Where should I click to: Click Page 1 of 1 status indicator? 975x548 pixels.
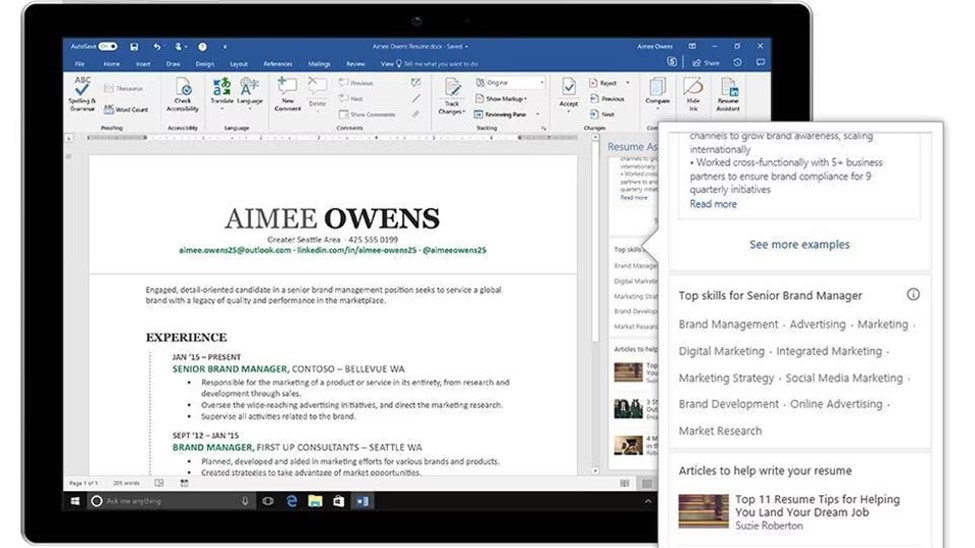click(x=83, y=483)
